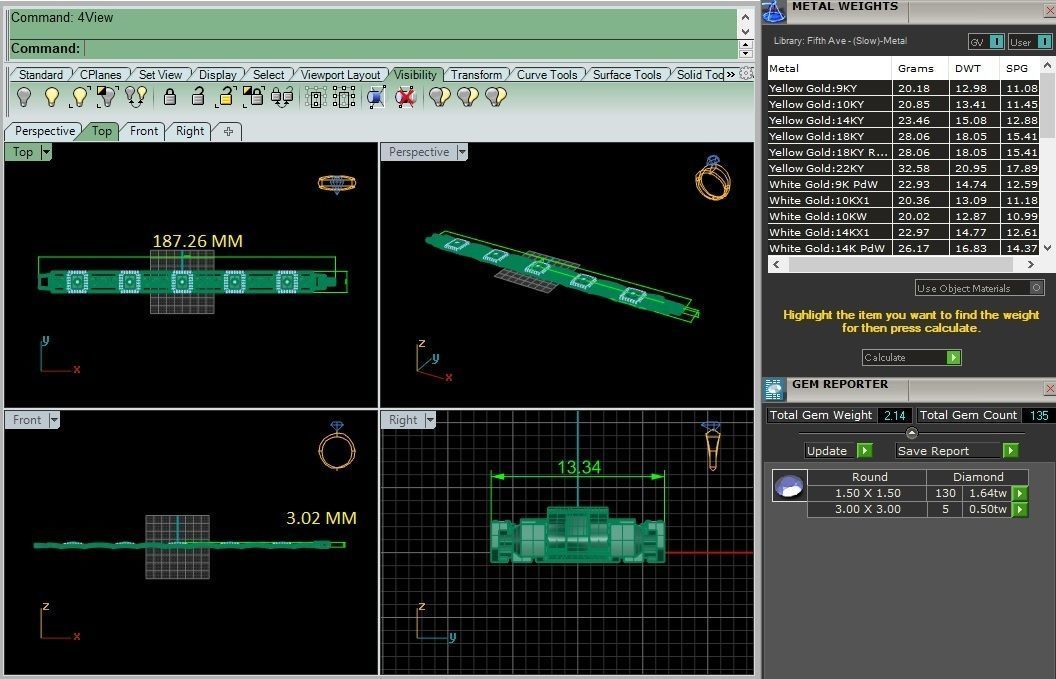Click the Show Objects yellow lightbulb icon

tap(52, 97)
